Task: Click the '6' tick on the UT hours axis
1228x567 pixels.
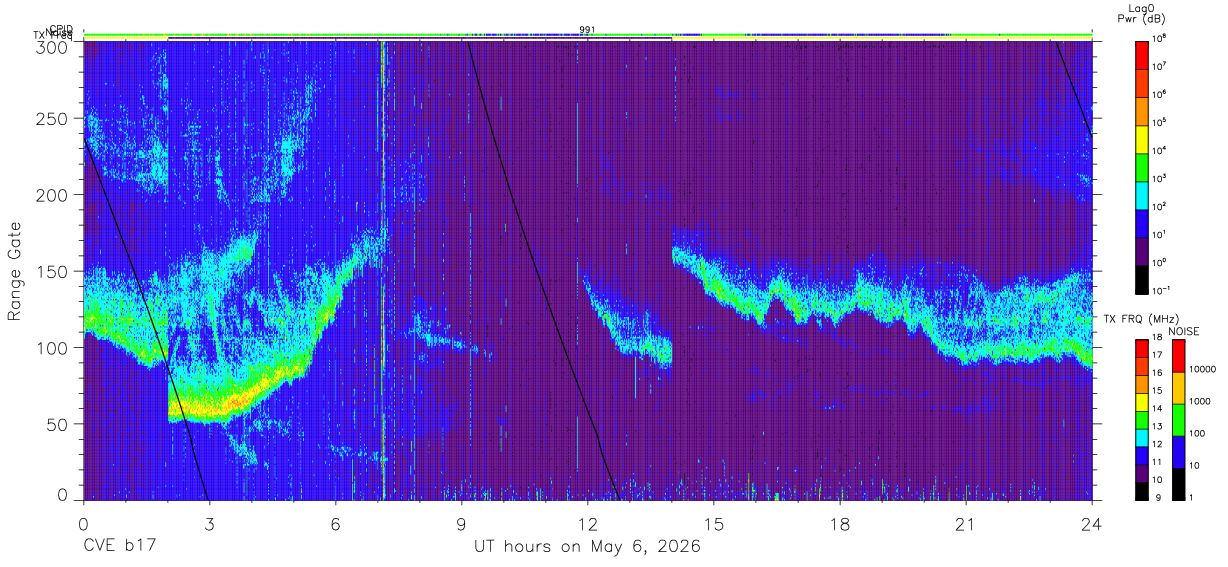Action: point(335,523)
